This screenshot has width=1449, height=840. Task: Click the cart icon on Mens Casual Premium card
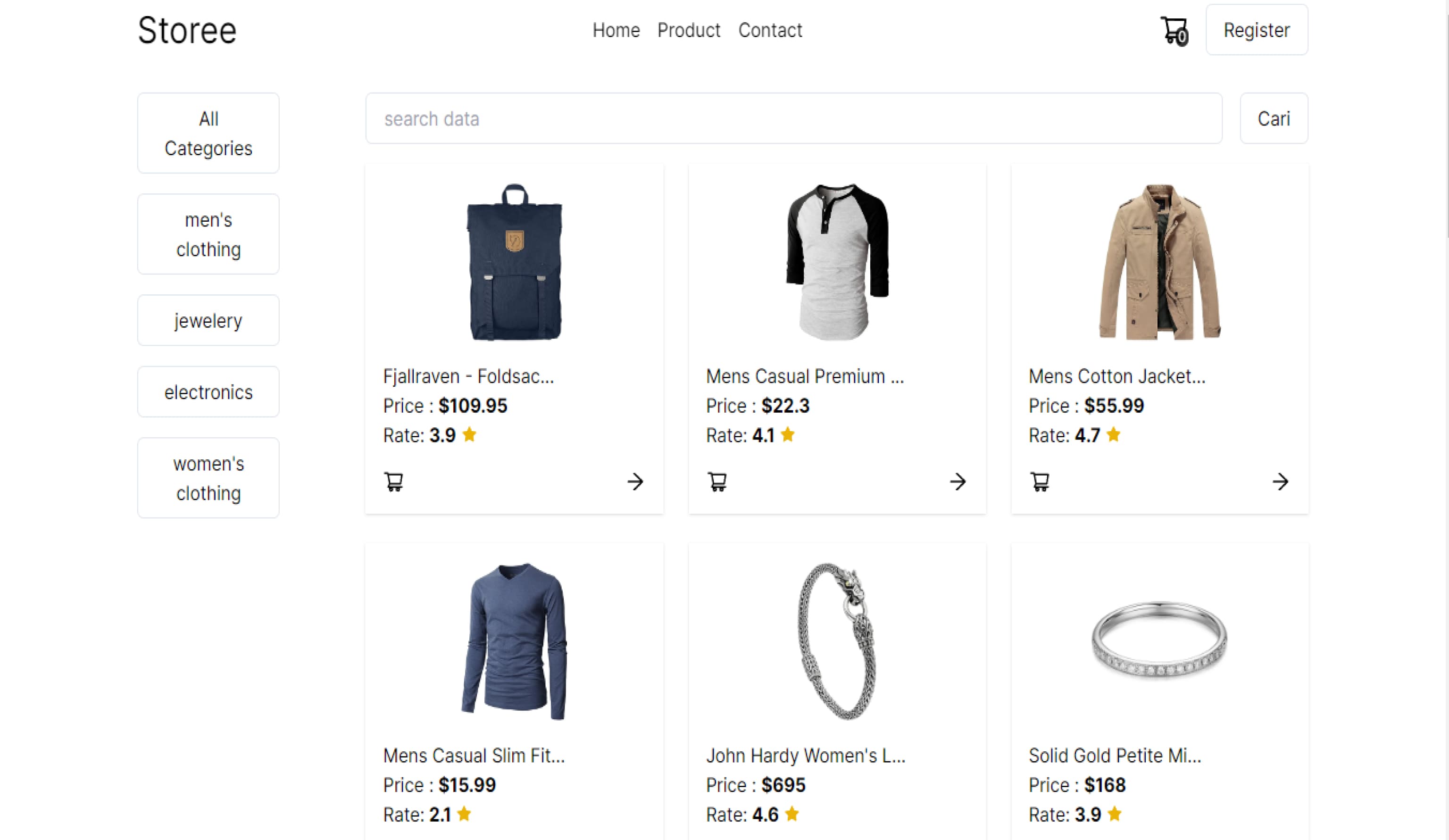(717, 481)
